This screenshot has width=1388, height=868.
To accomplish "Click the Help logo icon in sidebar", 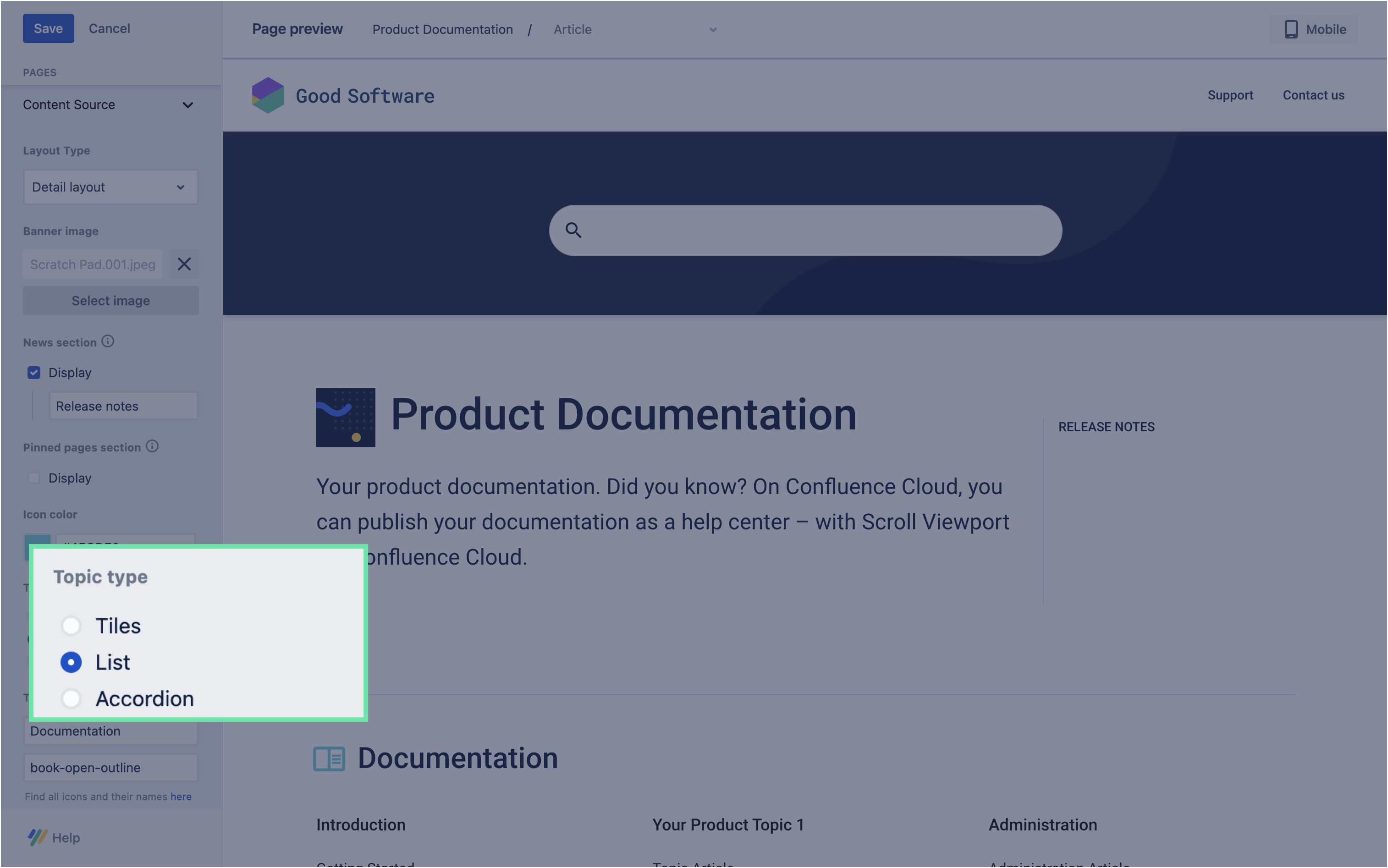I will point(38,838).
